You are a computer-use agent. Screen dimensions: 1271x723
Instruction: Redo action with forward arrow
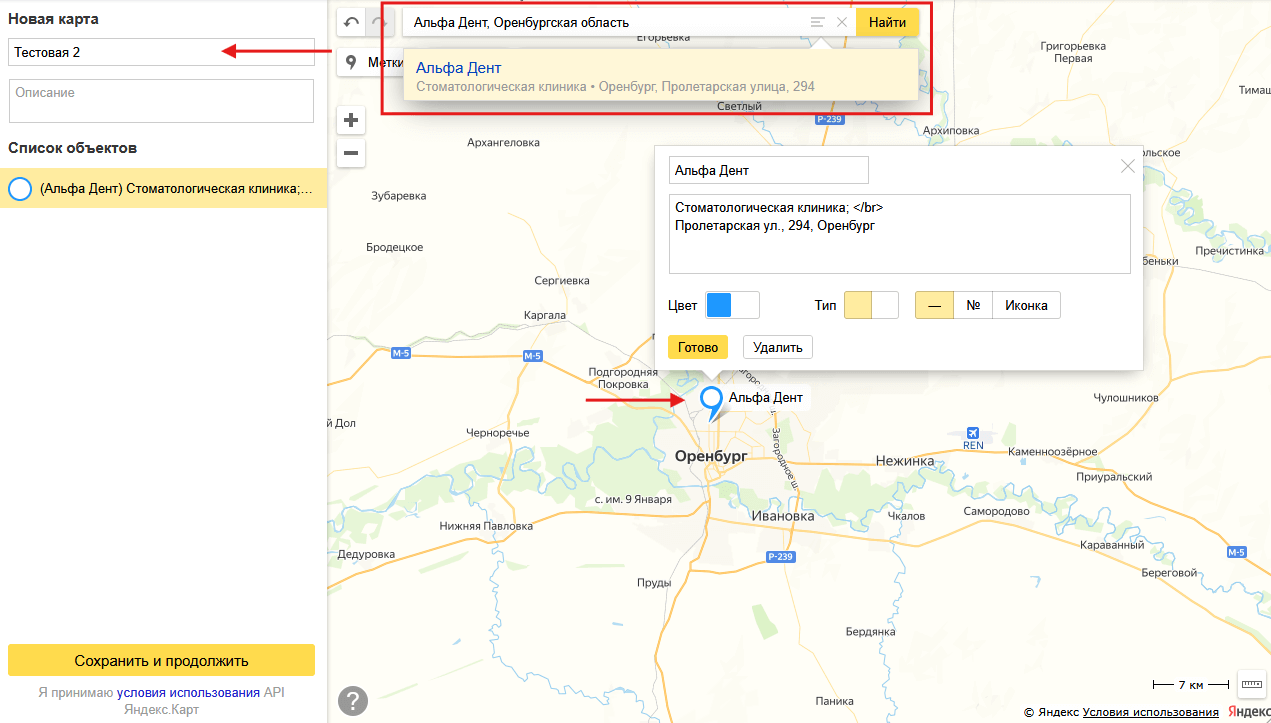pos(380,22)
